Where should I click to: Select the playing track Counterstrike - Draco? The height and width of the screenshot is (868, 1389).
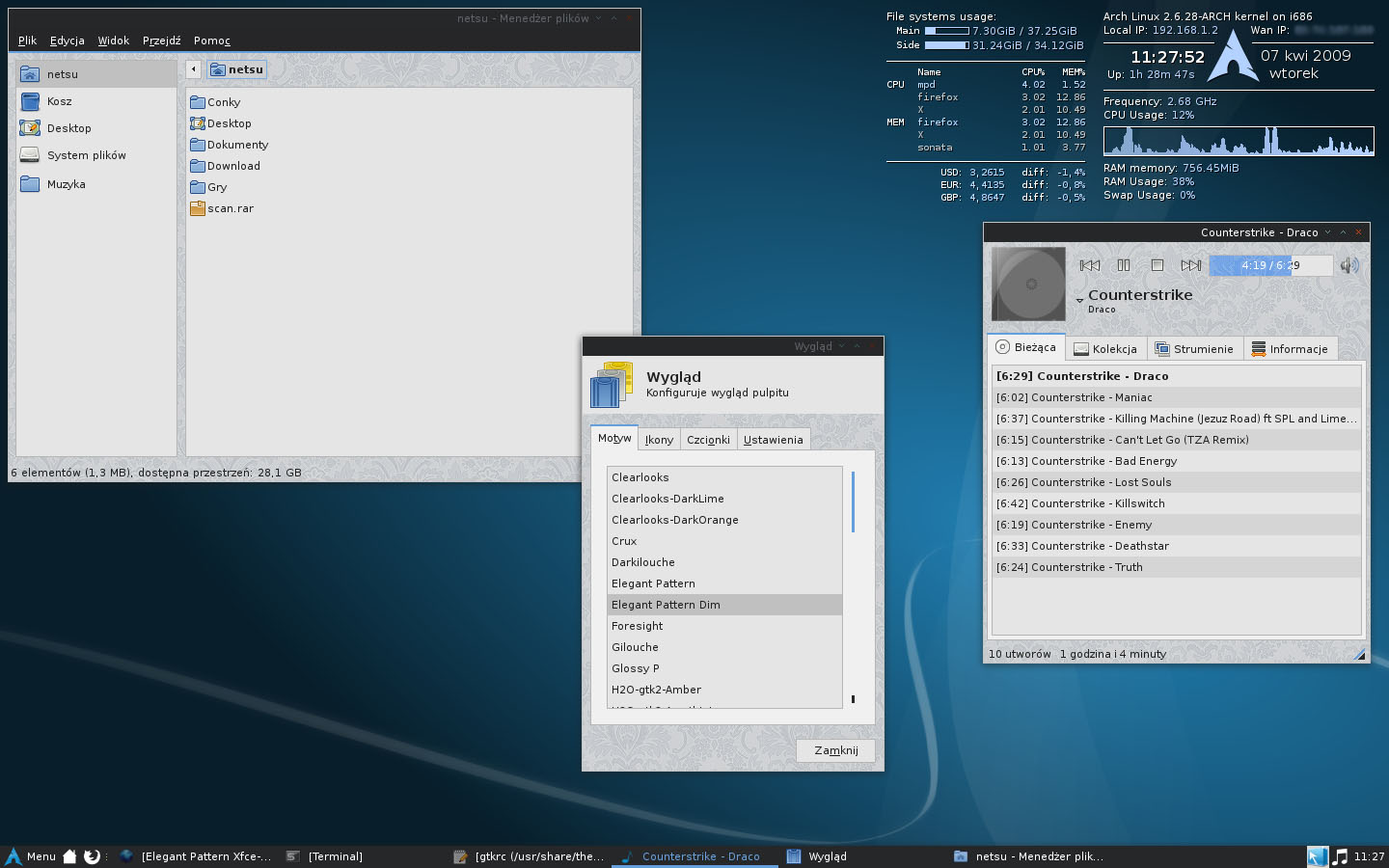(x=1177, y=376)
